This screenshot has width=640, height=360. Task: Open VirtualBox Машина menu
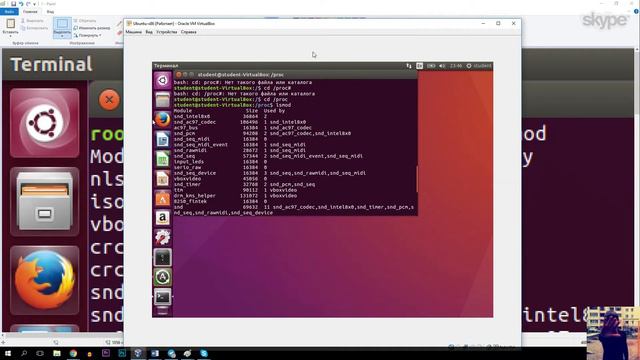(x=133, y=32)
